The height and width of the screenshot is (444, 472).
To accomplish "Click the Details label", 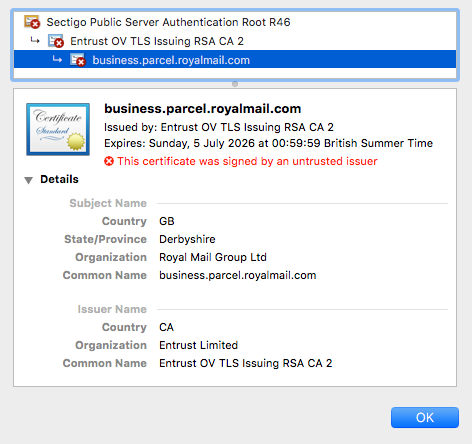I will click(59, 179).
